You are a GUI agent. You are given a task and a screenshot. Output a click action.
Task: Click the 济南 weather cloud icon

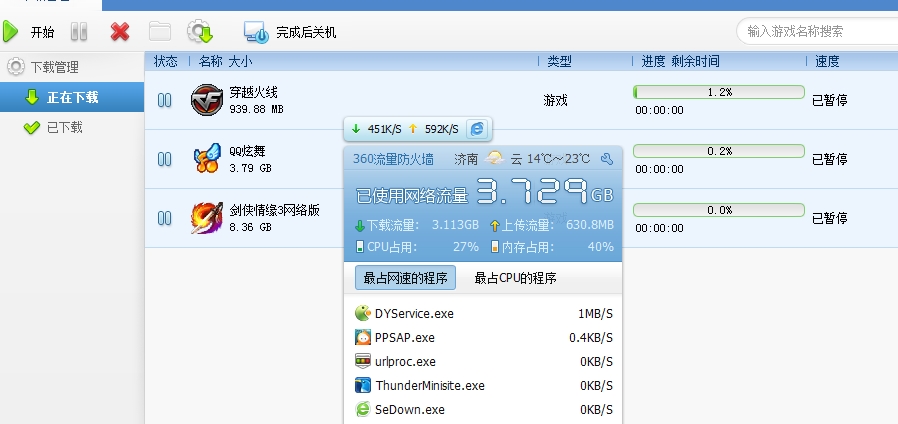(x=494, y=158)
